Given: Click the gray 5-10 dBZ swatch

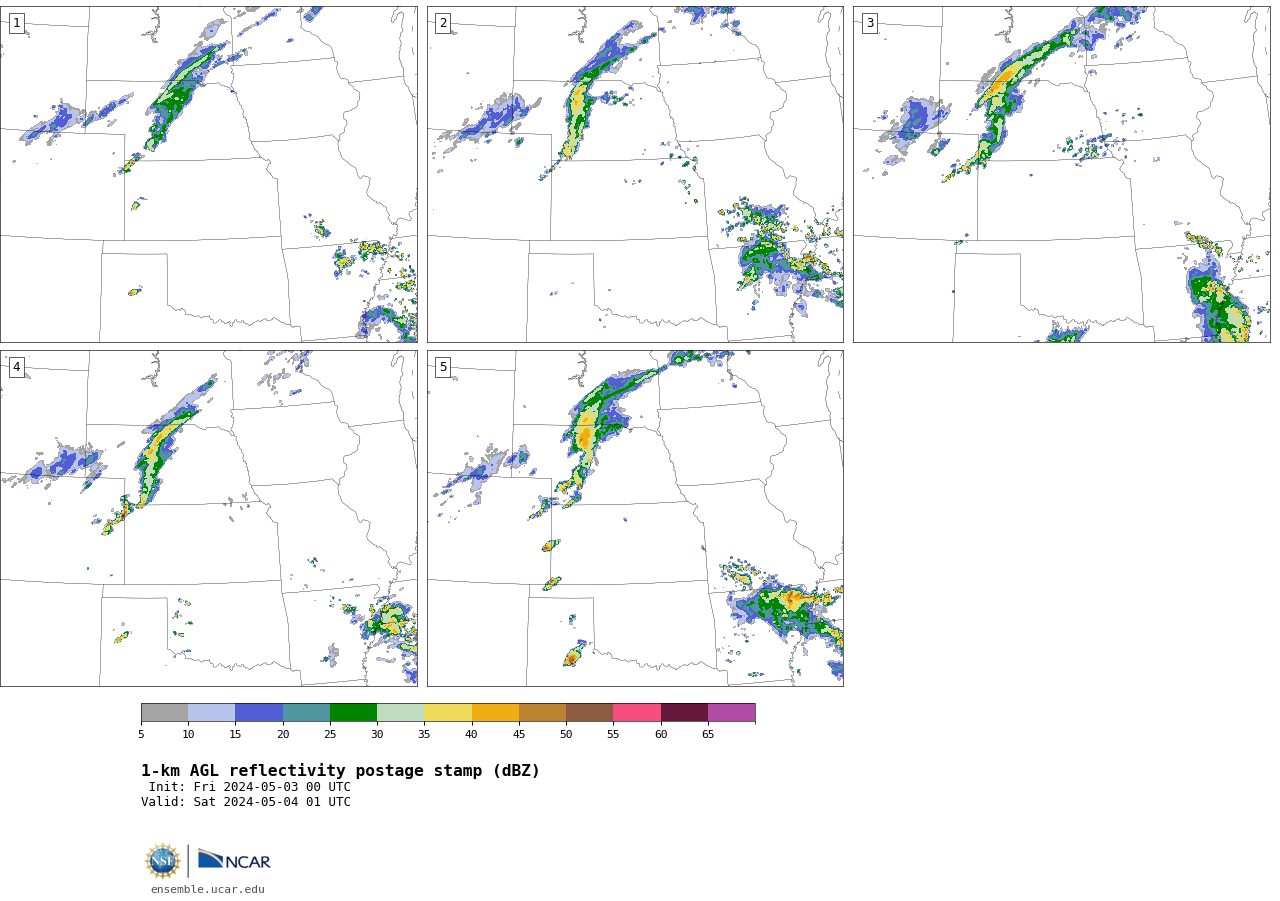Looking at the screenshot, I should click(x=164, y=712).
